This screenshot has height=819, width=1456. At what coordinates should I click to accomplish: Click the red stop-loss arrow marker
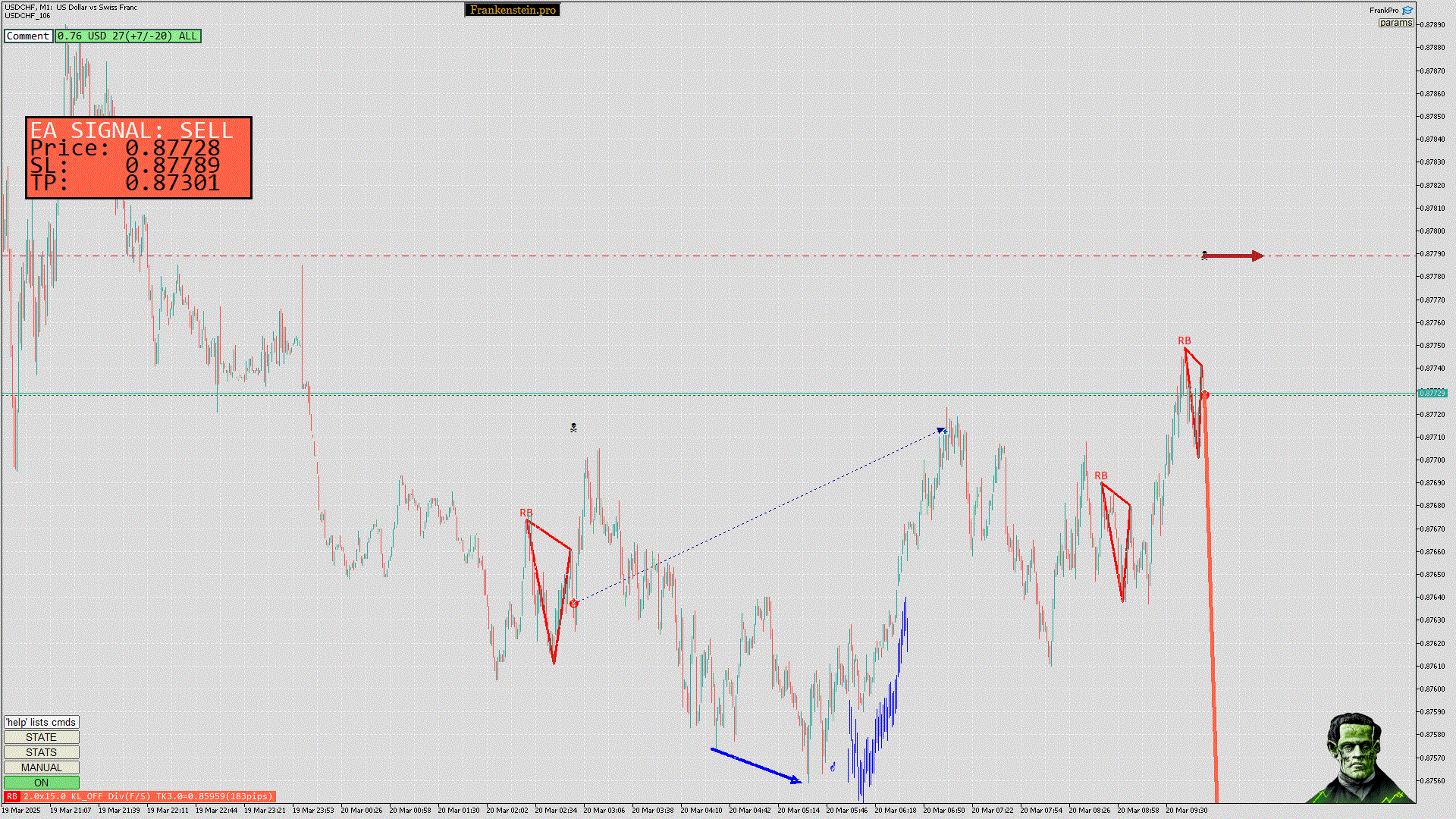click(1232, 256)
